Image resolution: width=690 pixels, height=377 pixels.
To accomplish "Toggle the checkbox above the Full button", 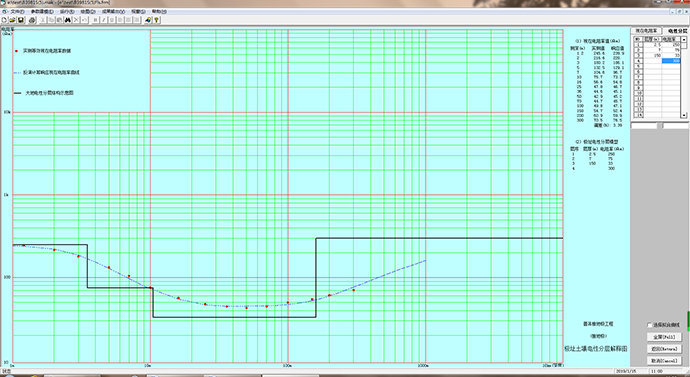I will click(650, 325).
